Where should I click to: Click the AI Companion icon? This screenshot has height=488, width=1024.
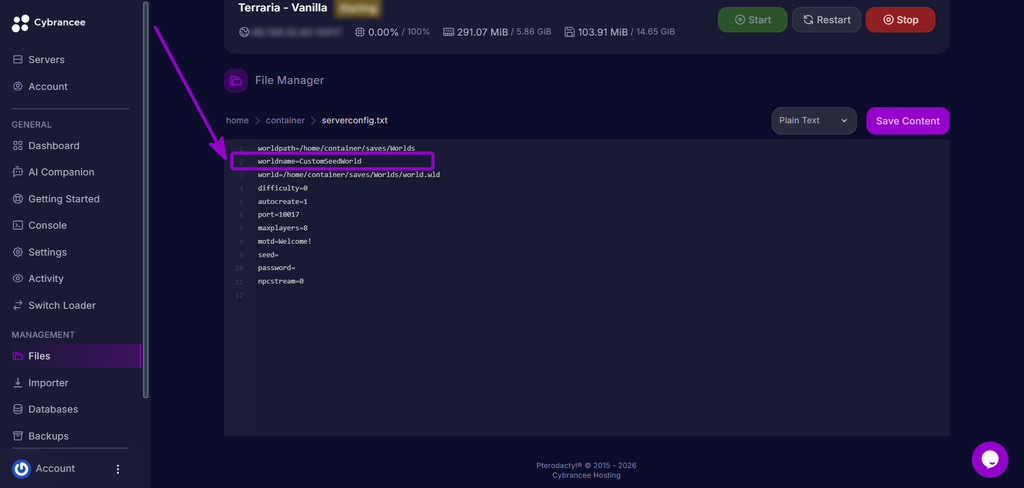pyautogui.click(x=18, y=172)
